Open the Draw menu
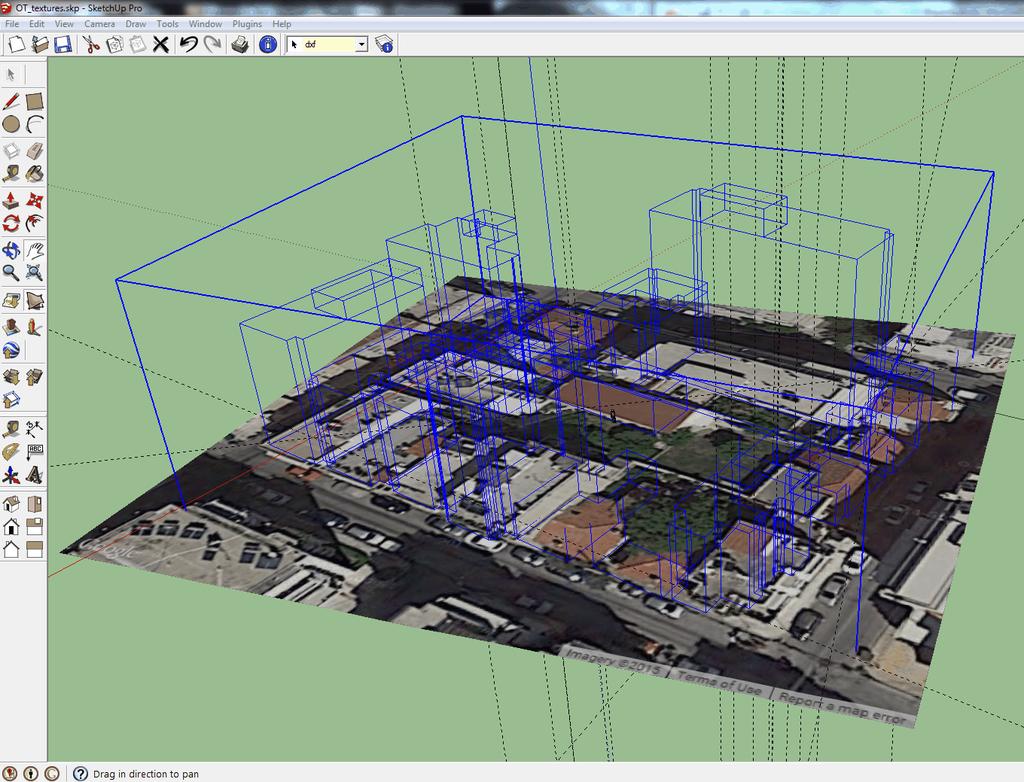The width and height of the screenshot is (1024, 782). 136,24
